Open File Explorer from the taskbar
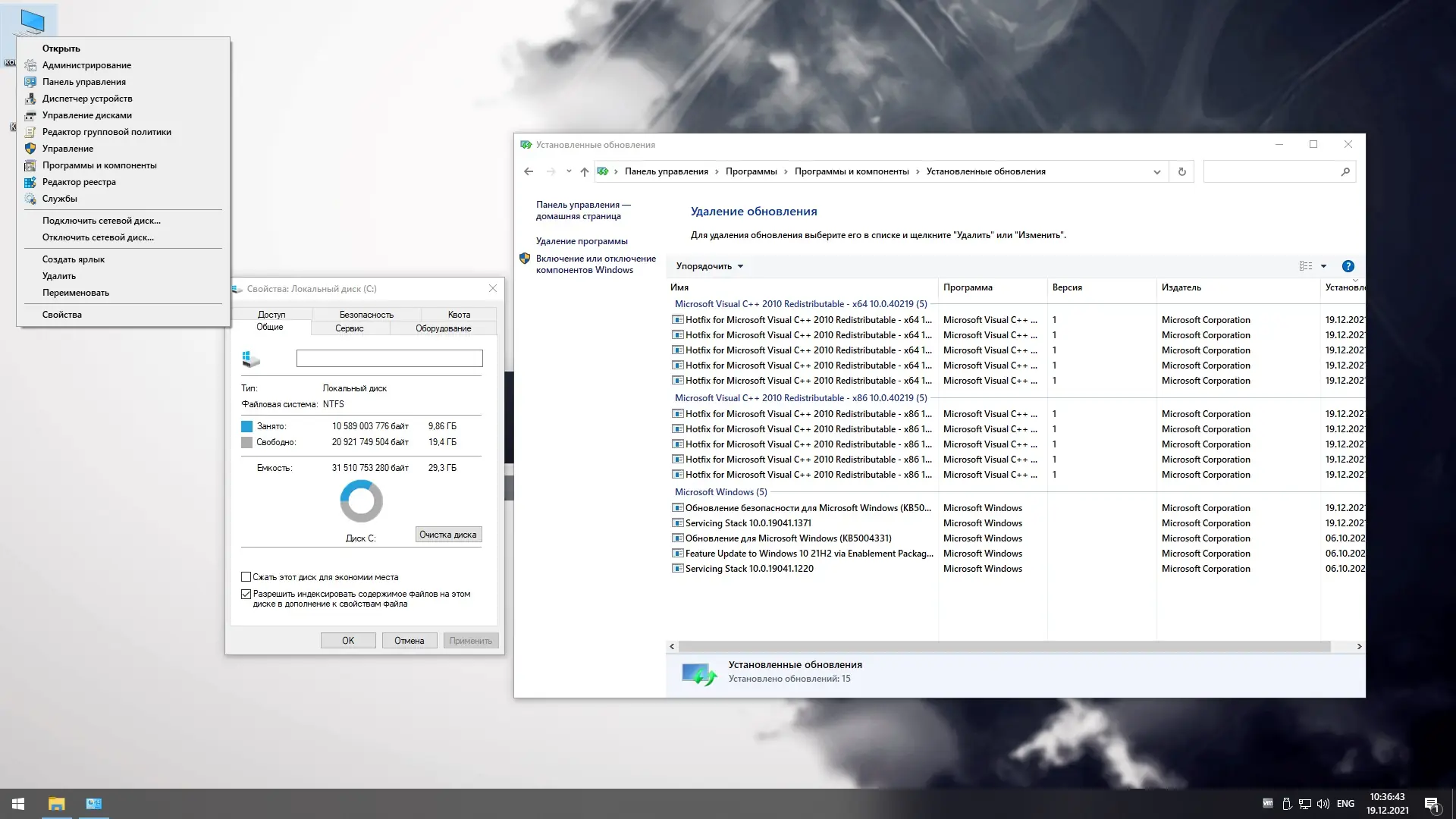The height and width of the screenshot is (819, 1456). click(57, 803)
